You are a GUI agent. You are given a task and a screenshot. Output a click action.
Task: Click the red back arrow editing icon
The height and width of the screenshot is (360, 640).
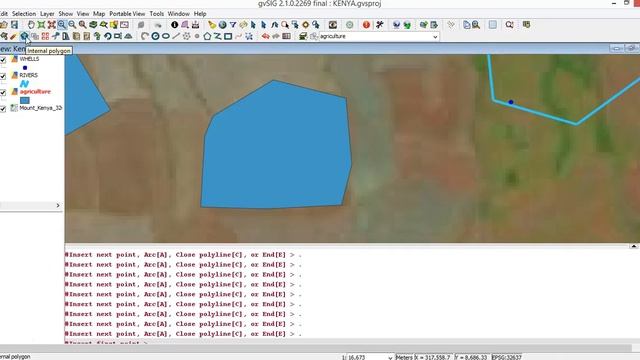(x=266, y=36)
